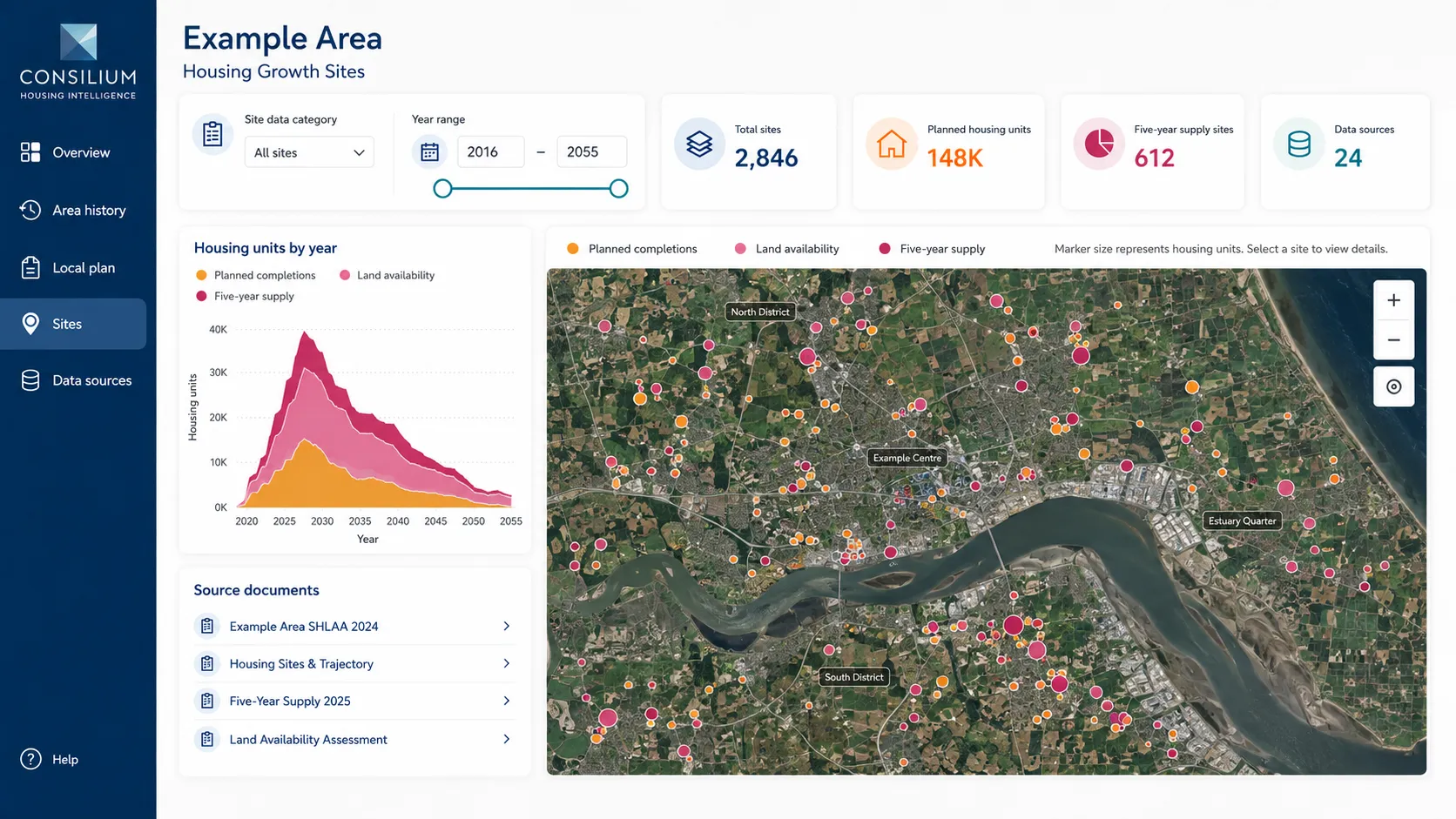
Task: Recenter the map with the target button
Action: pos(1393,386)
